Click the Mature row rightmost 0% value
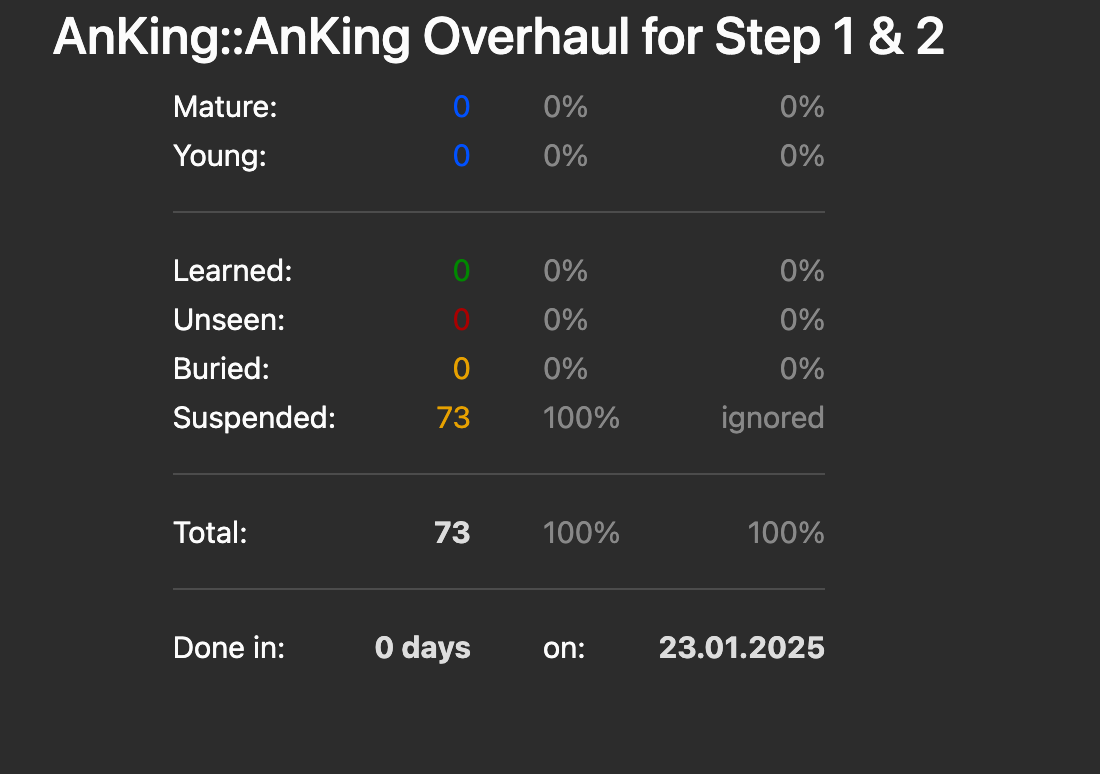 tap(802, 107)
